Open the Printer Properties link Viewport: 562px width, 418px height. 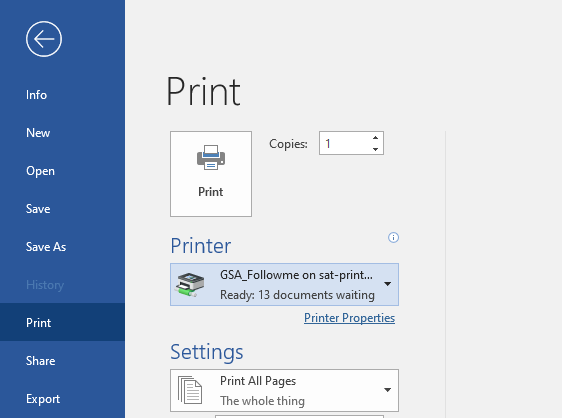pyautogui.click(x=349, y=318)
